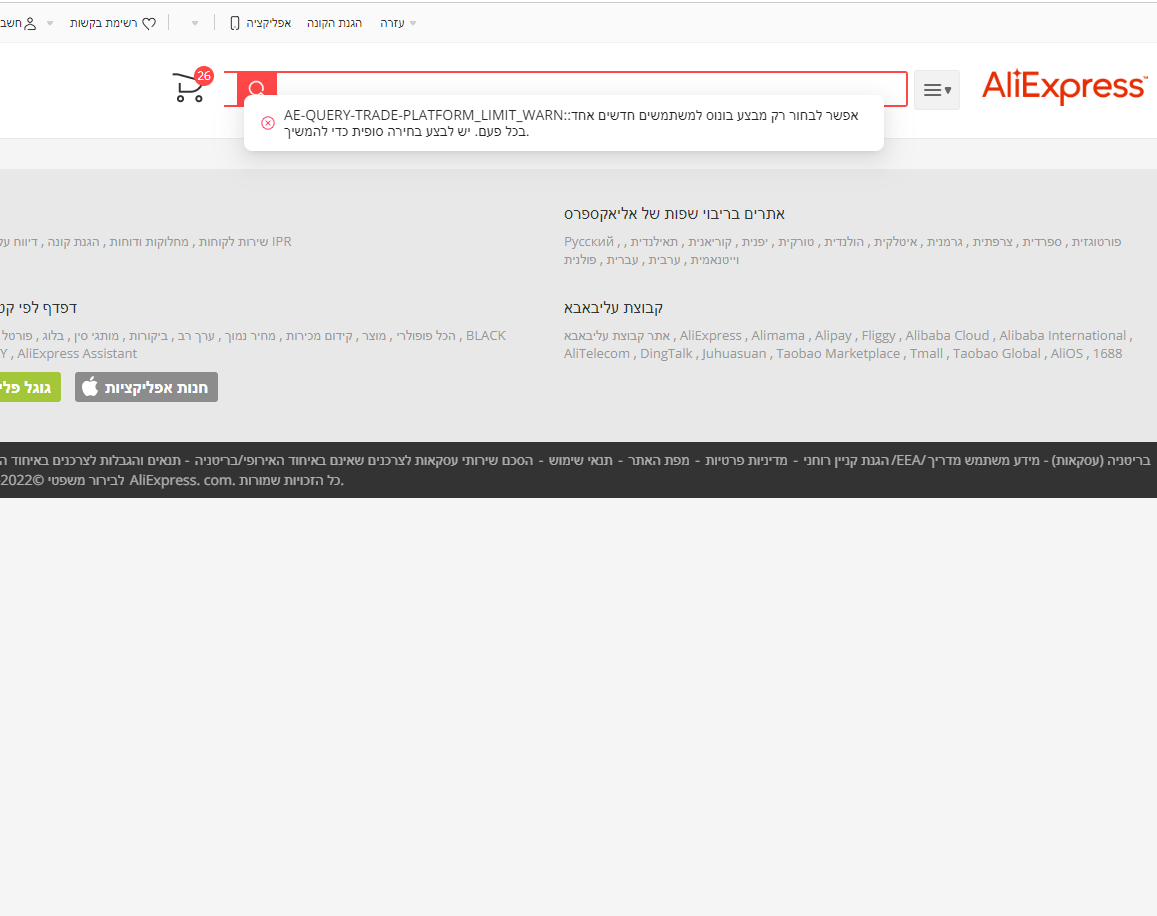Open the AliExpress Assistant link
Viewport: 1157px width, 916px height.
77,354
